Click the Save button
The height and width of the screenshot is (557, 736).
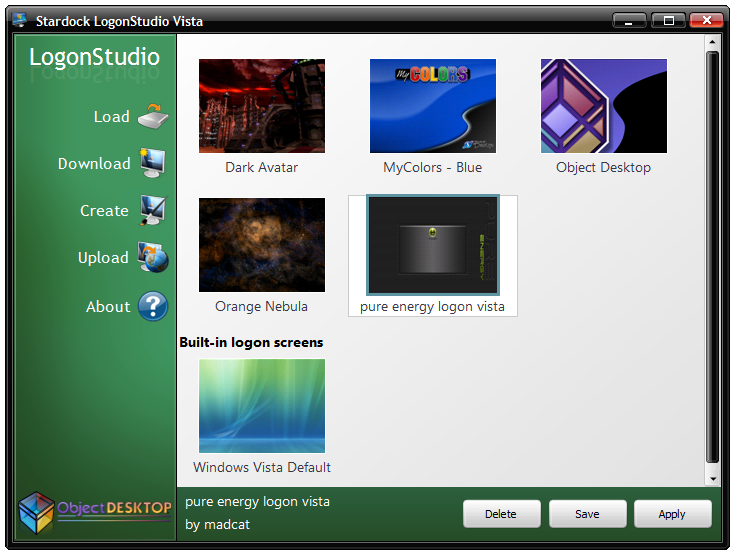[x=587, y=514]
